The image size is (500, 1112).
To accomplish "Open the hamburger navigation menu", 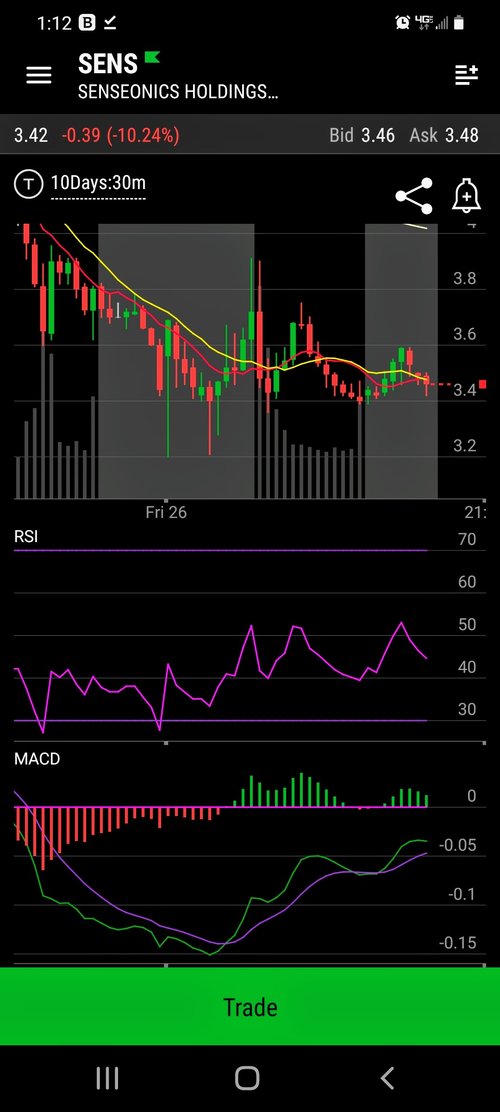I will (38, 75).
